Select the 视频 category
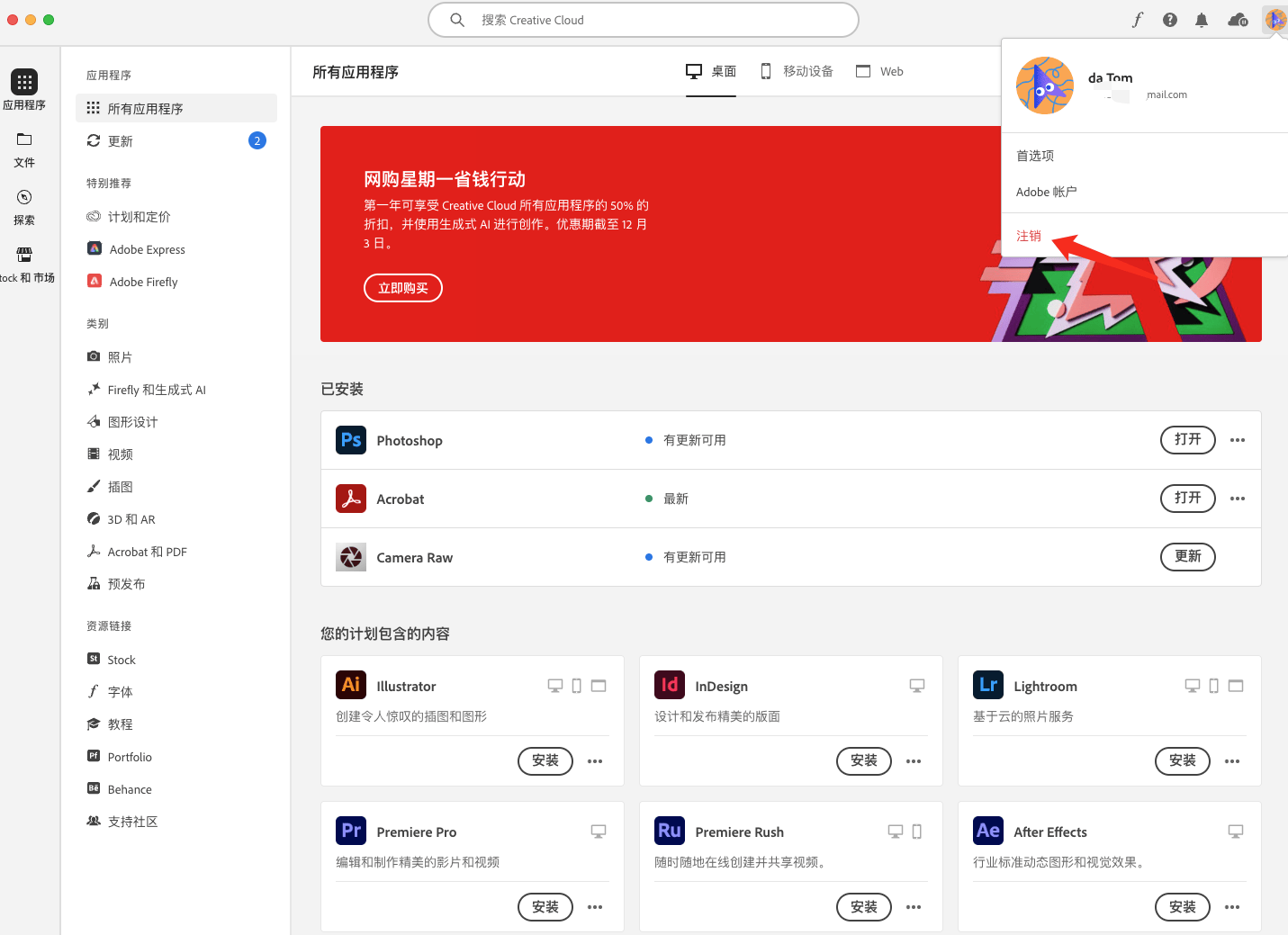 176,454
